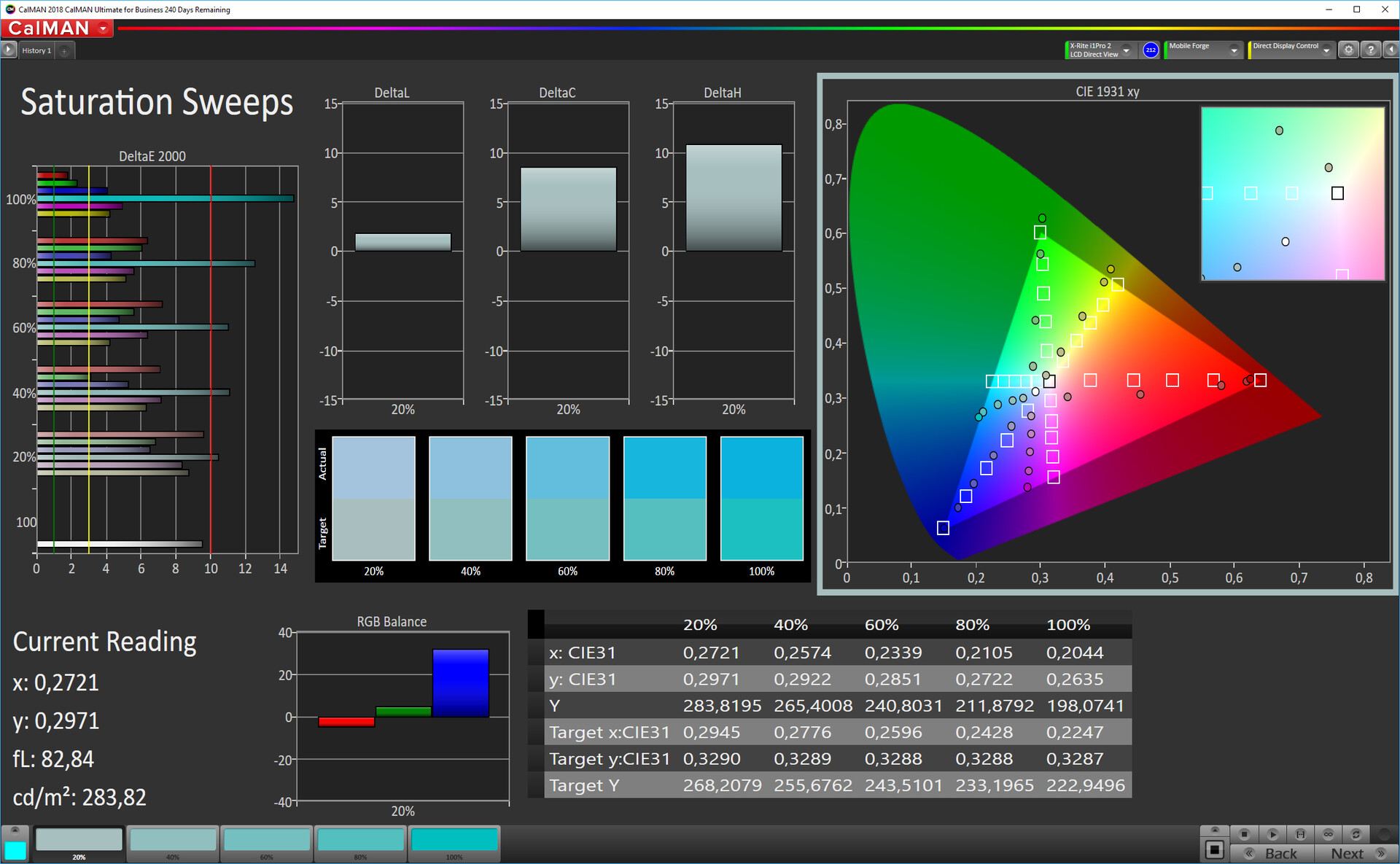
Task: Open settings with the gear icon
Action: click(1349, 50)
